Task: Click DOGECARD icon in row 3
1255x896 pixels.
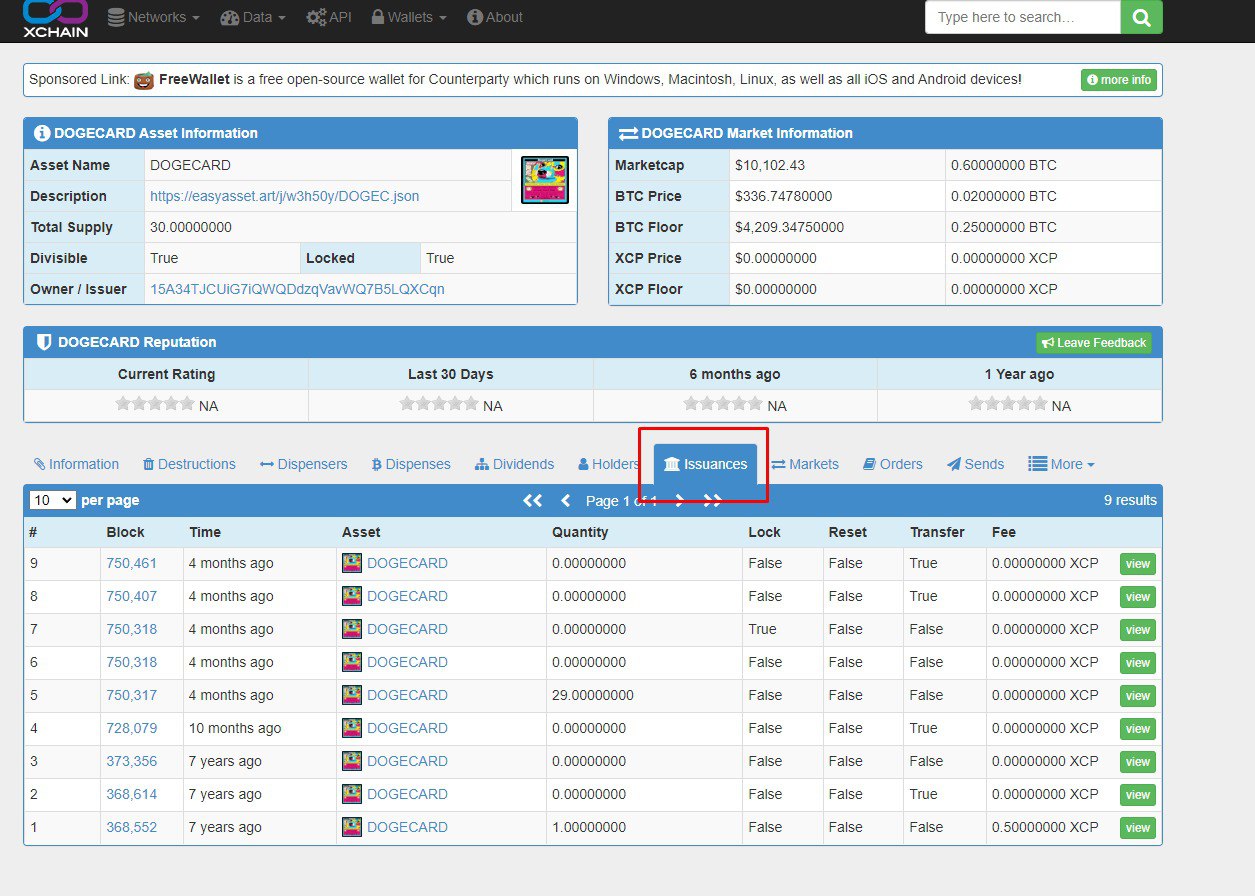Action: click(x=352, y=761)
